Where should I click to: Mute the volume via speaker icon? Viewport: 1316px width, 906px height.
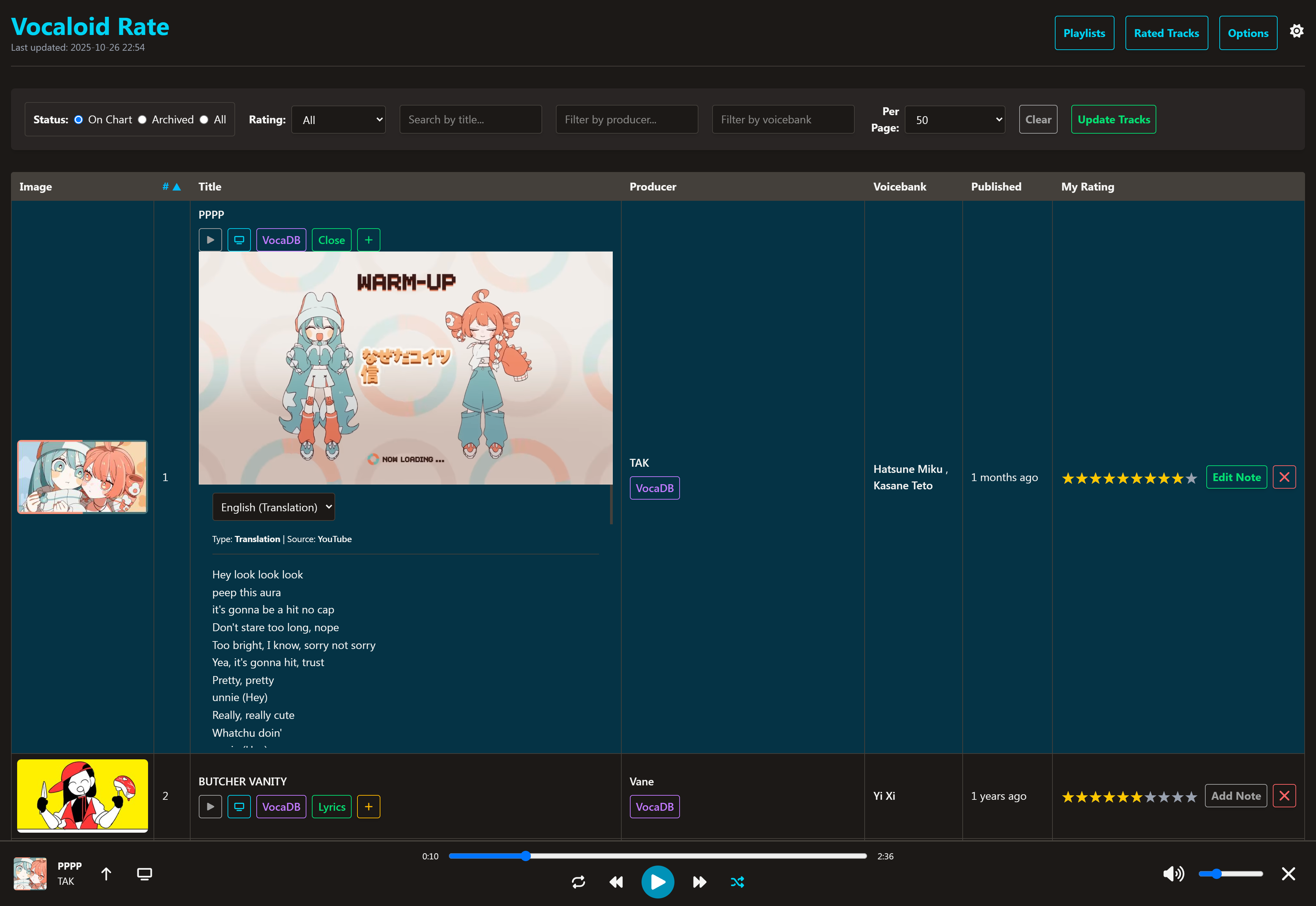[1173, 874]
